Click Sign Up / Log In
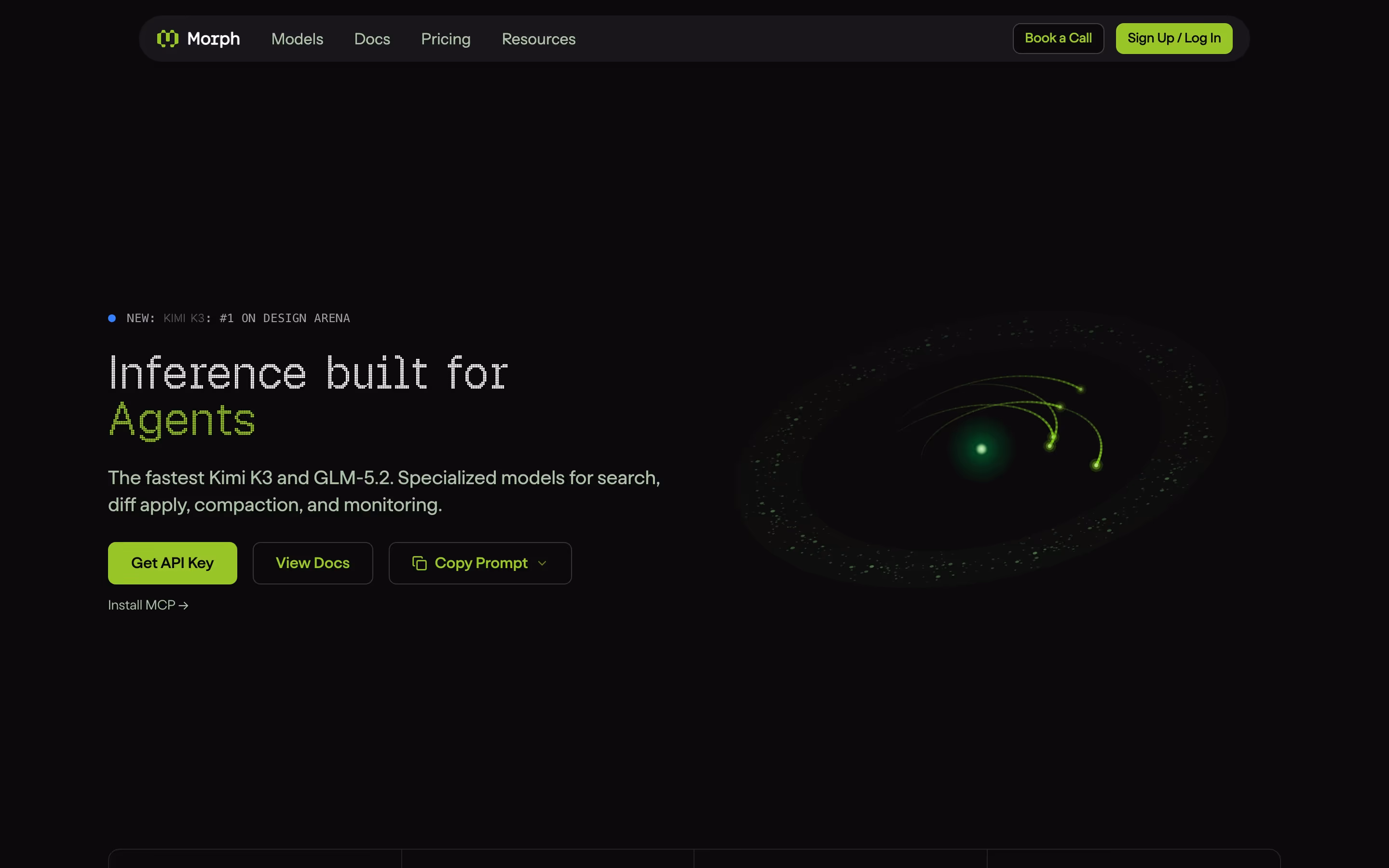 (x=1174, y=39)
